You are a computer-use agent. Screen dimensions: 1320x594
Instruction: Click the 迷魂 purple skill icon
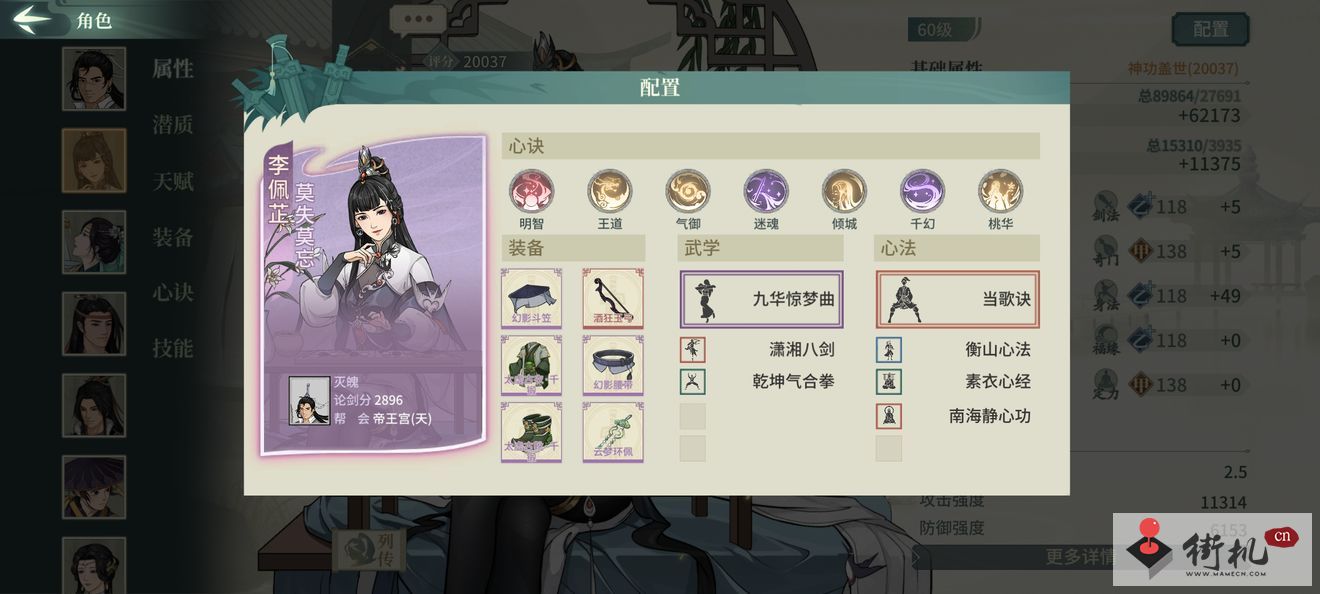point(766,191)
